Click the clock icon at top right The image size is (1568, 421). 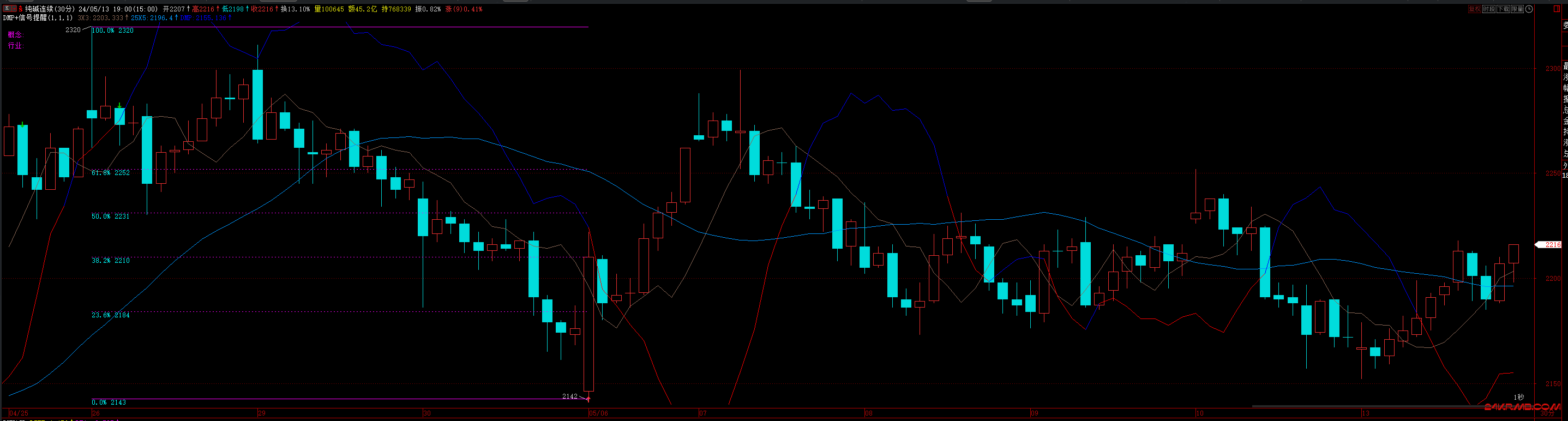1529,9
